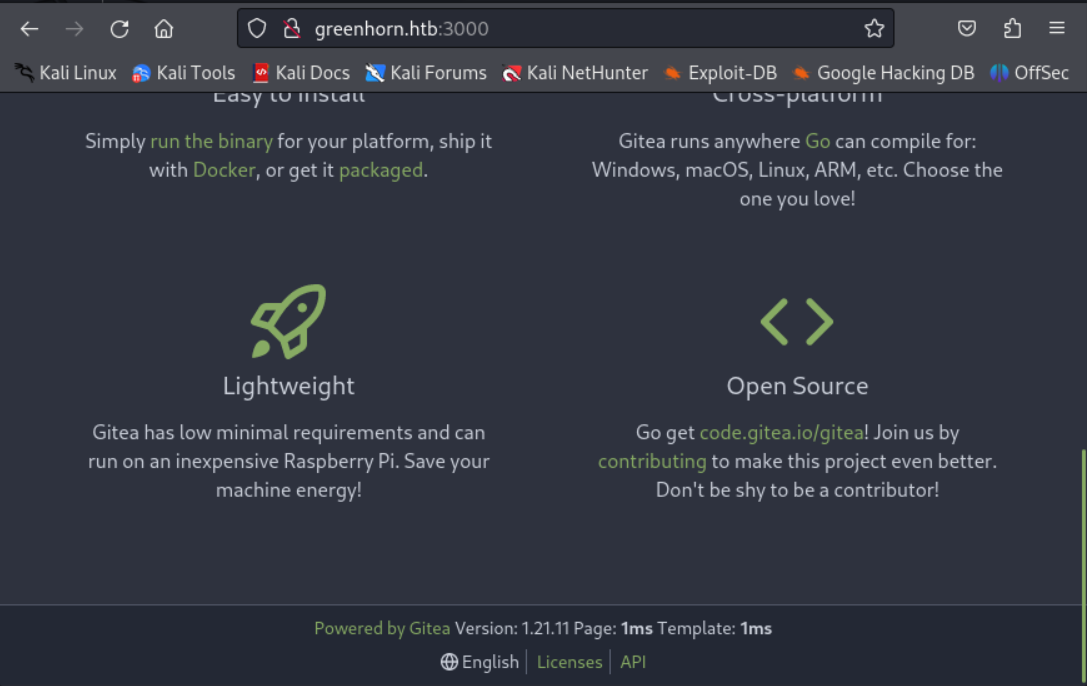Open the extensions puzzle icon

tap(1012, 29)
